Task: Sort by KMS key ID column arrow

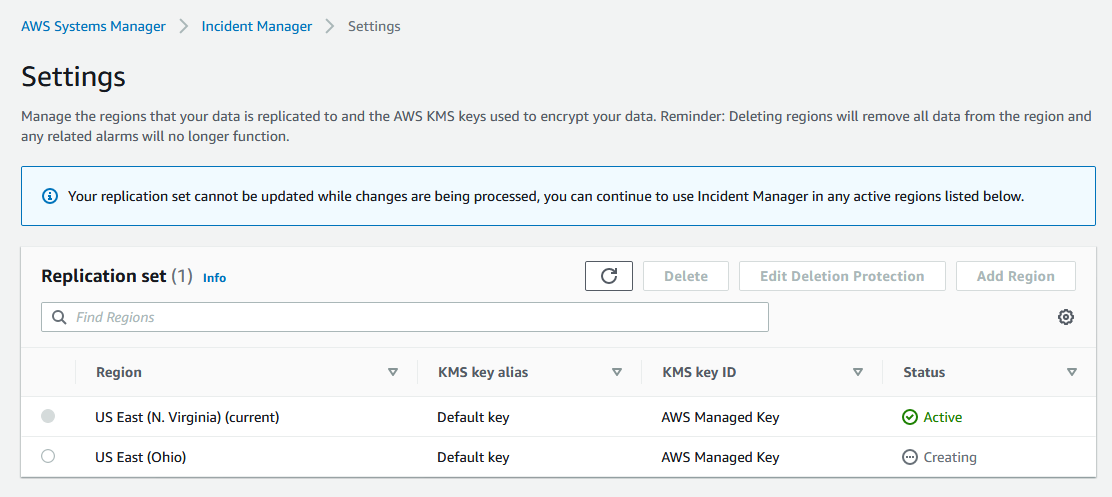Action: click(x=858, y=372)
